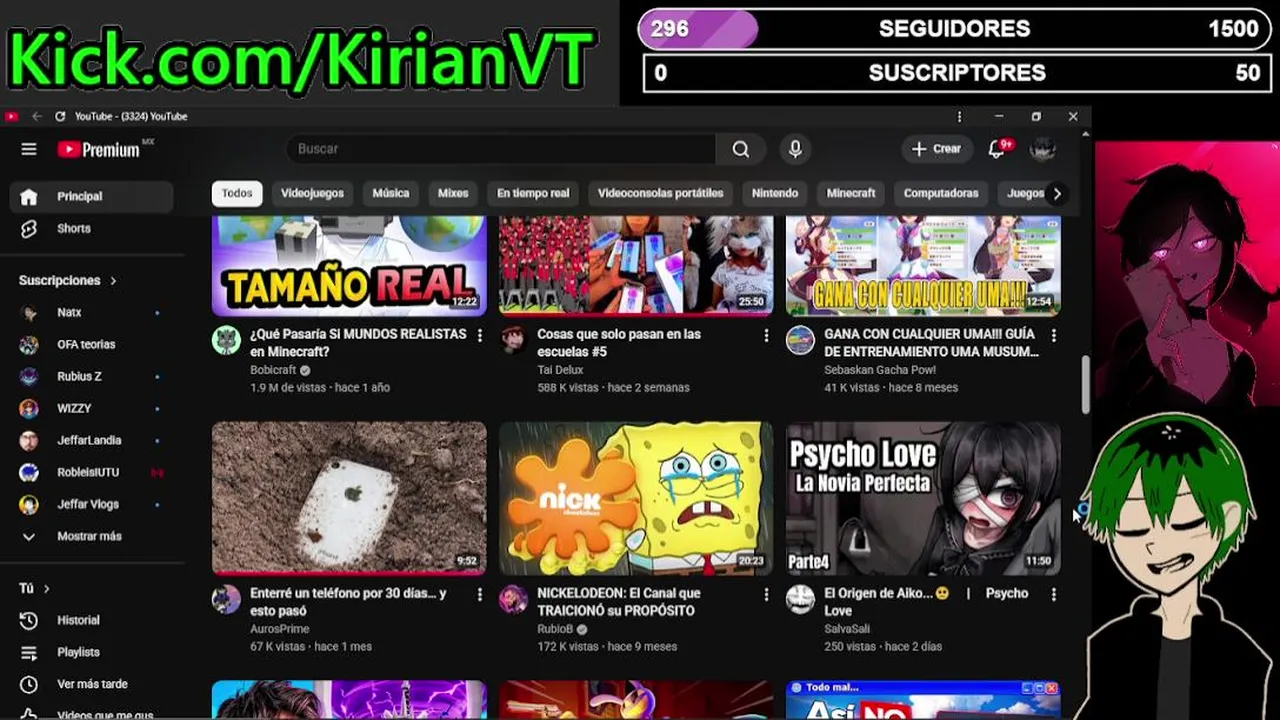
Task: Open AurosPrime channel avatar
Action: tap(226, 599)
